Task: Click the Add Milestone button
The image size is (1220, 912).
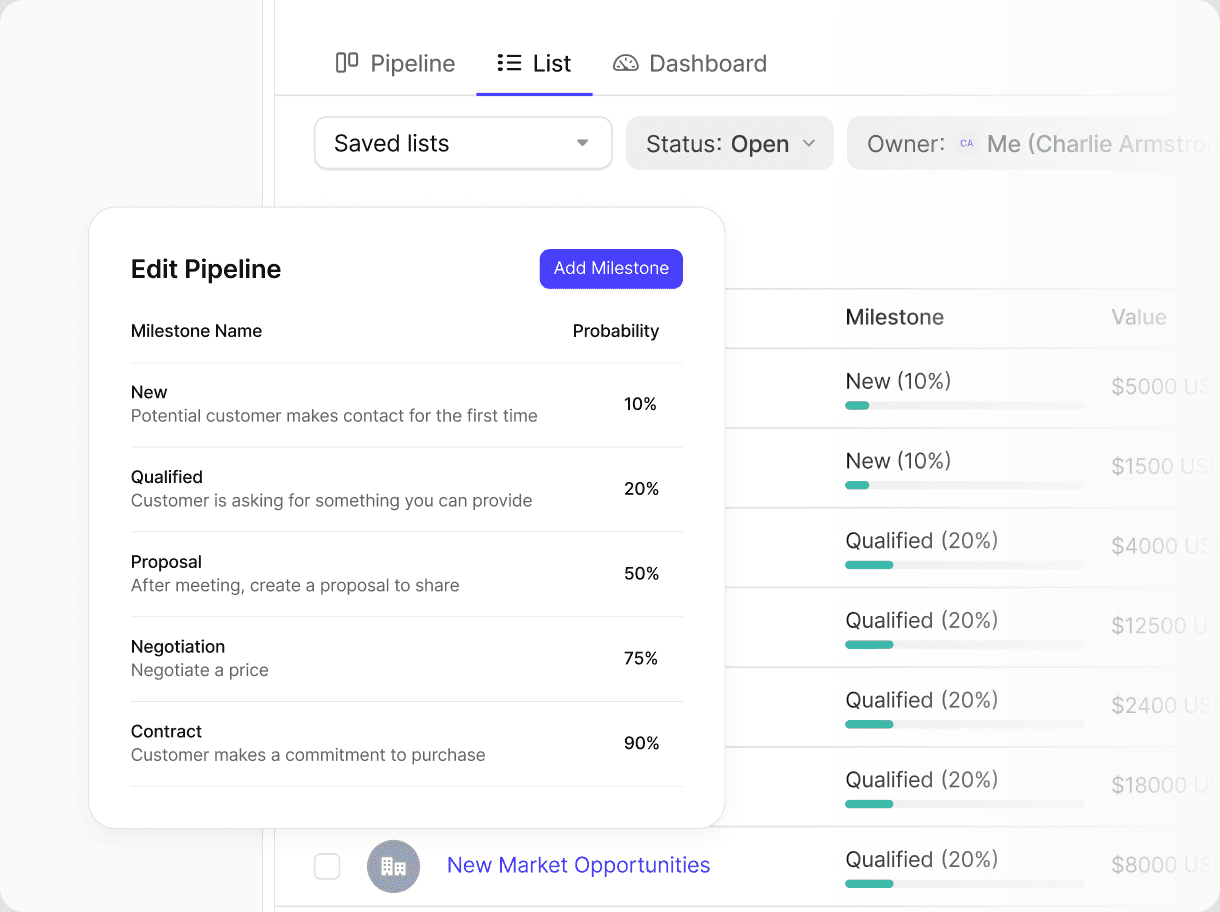Action: point(611,268)
